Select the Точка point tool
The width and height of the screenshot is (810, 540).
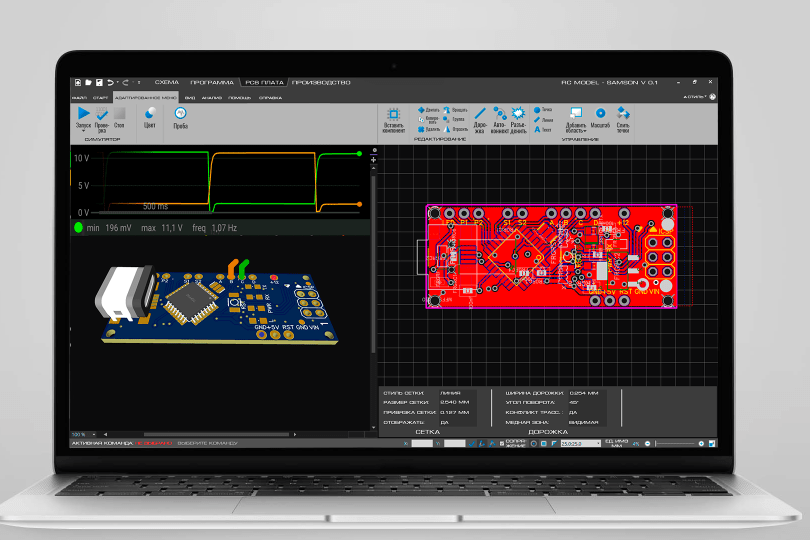pyautogui.click(x=543, y=110)
